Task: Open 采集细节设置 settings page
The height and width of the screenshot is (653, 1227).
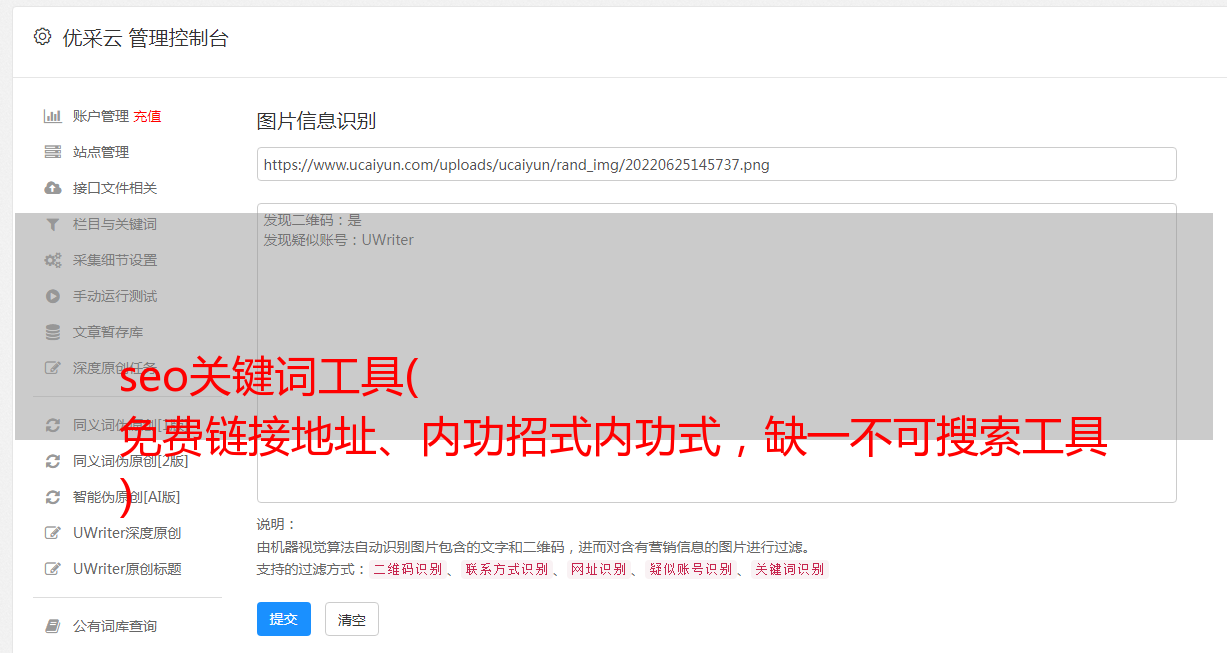Action: pyautogui.click(x=115, y=260)
